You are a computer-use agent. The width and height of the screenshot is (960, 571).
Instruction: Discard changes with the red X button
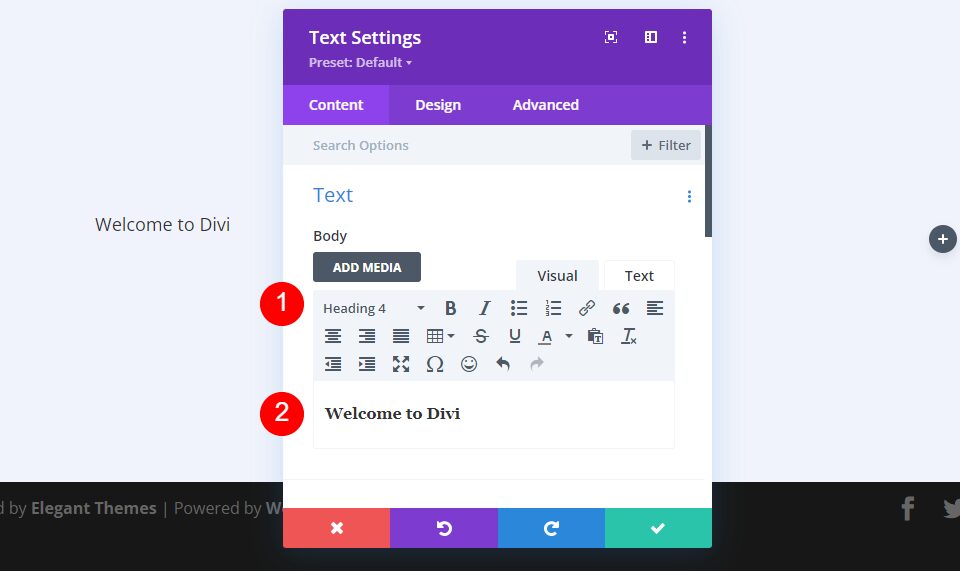(x=336, y=528)
